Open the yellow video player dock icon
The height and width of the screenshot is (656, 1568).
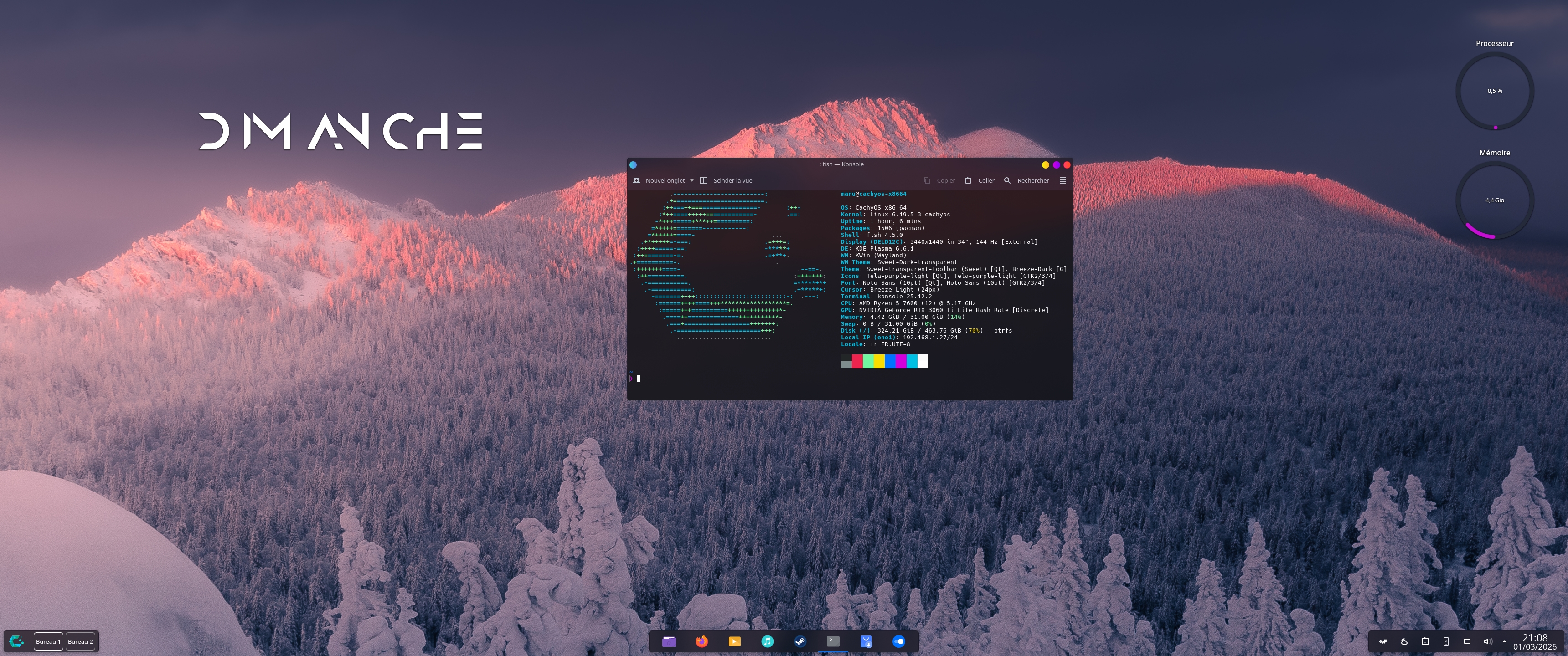pyautogui.click(x=735, y=641)
